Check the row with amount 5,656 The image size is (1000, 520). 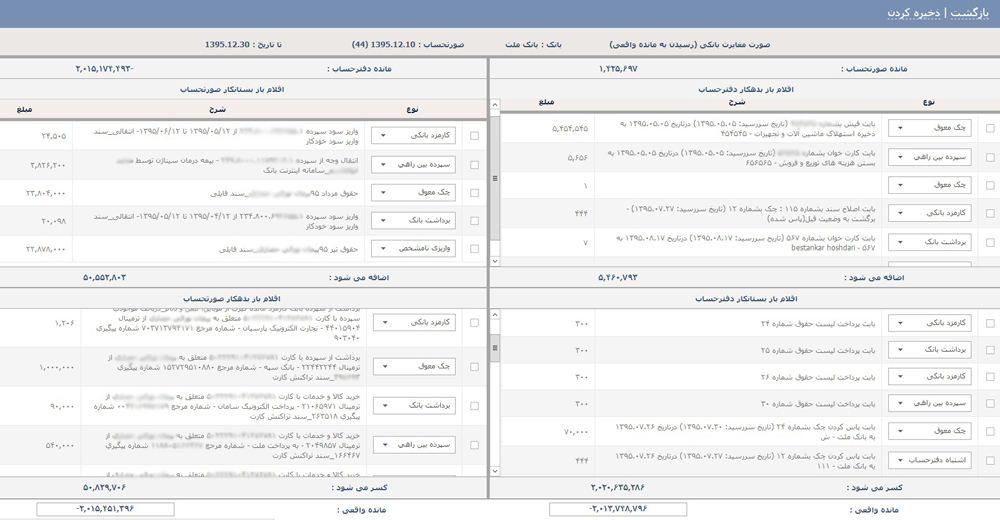coord(990,157)
